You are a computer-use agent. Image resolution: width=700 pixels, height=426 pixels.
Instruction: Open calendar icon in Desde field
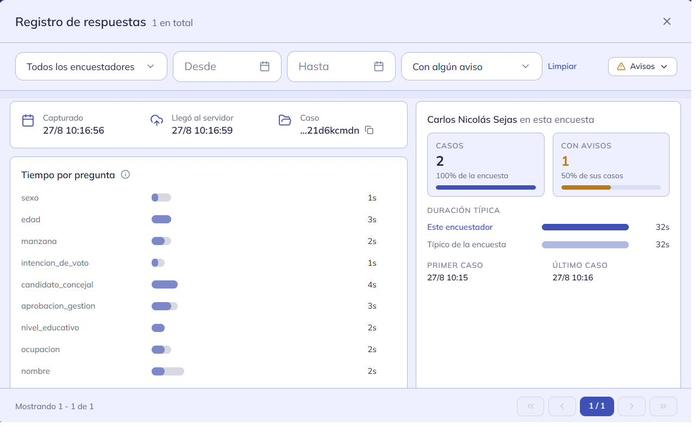[265, 67]
